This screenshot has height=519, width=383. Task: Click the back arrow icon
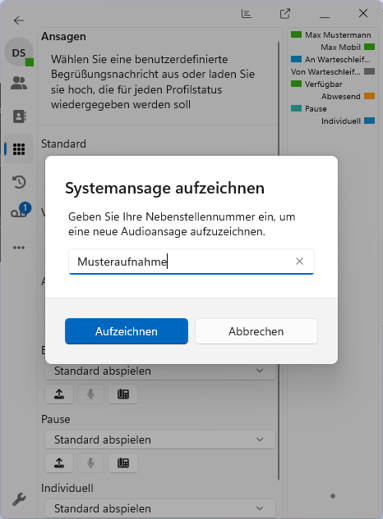(19, 21)
